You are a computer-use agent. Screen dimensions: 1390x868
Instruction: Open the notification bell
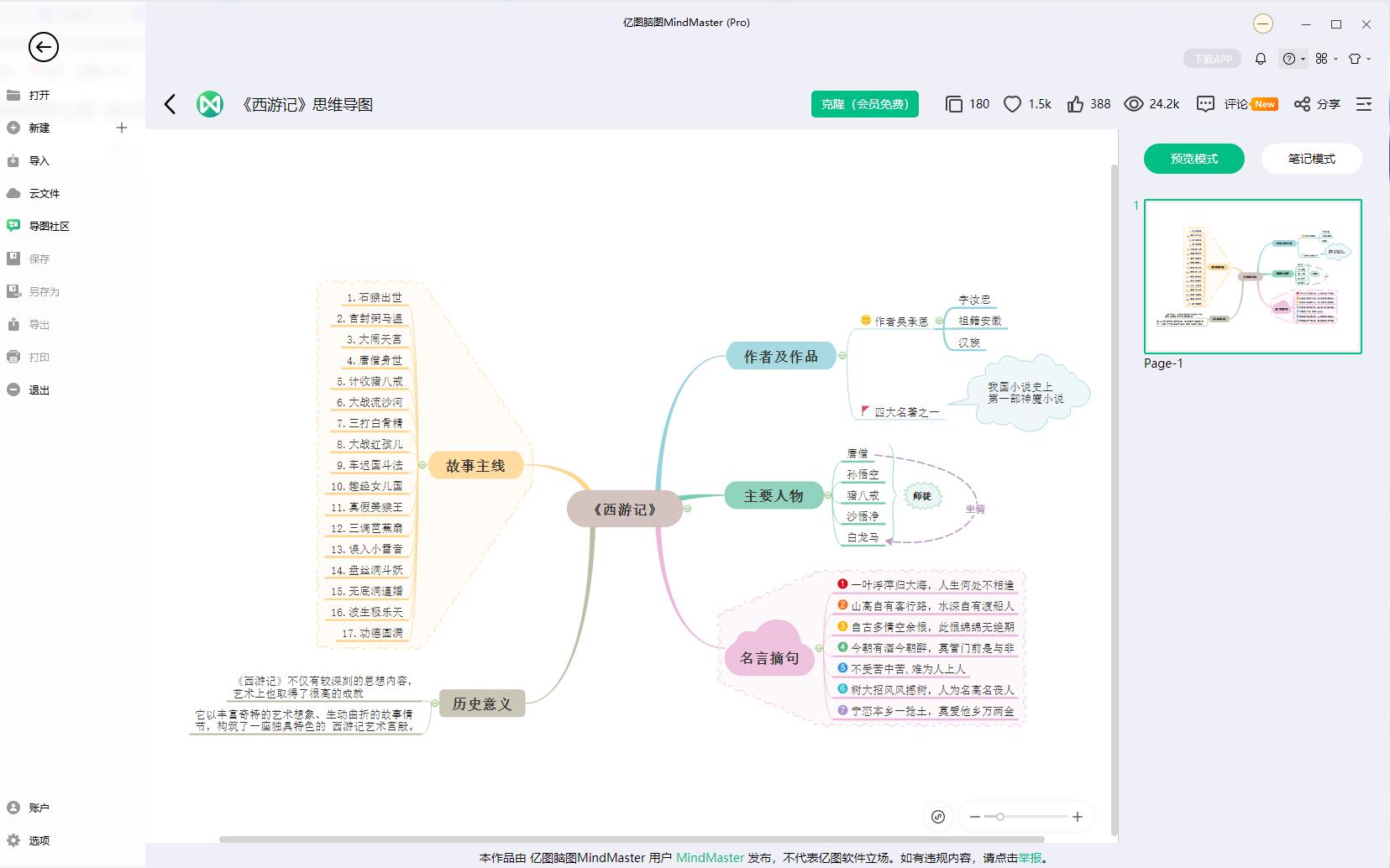click(x=1261, y=59)
